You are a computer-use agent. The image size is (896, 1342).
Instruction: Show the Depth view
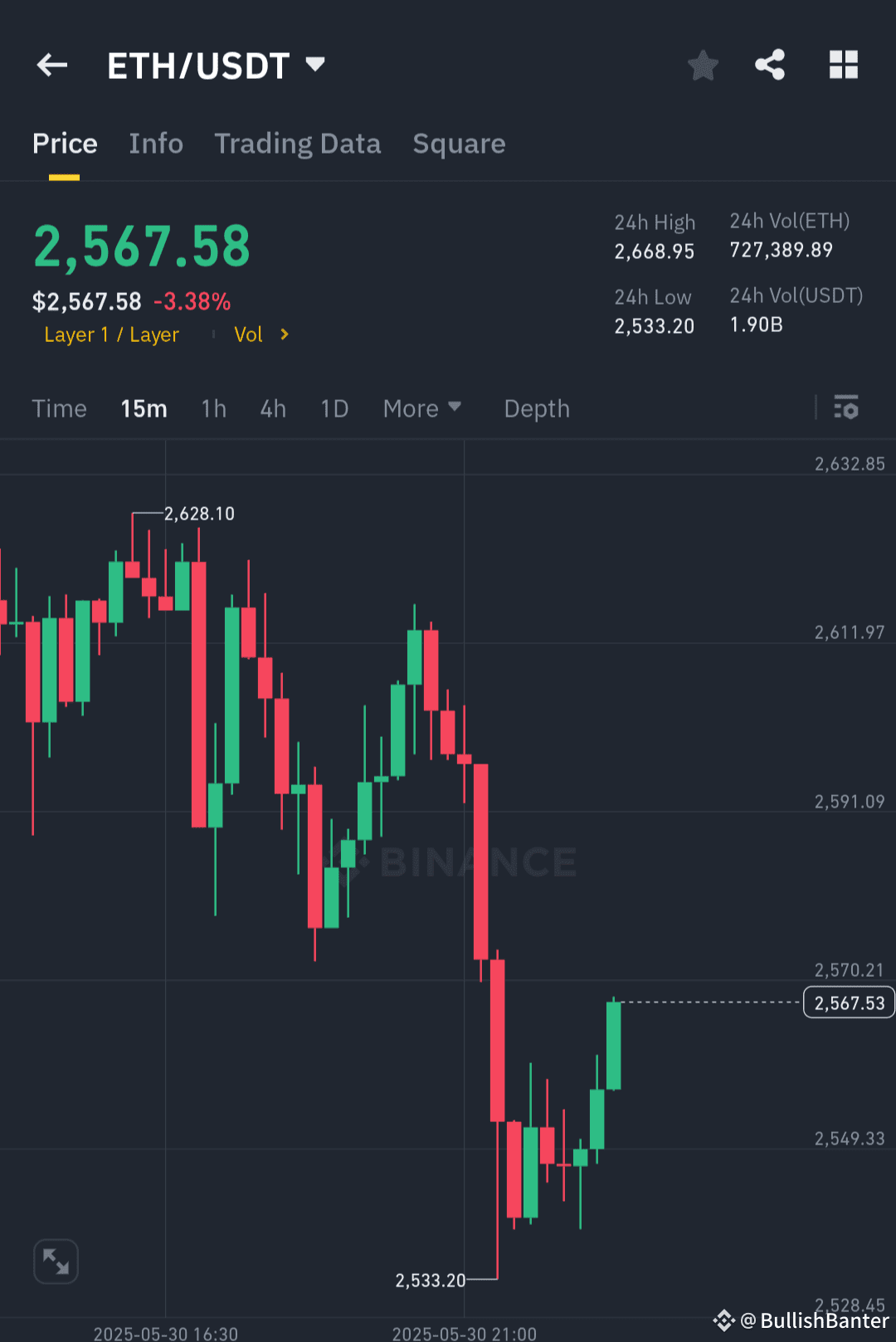point(536,408)
